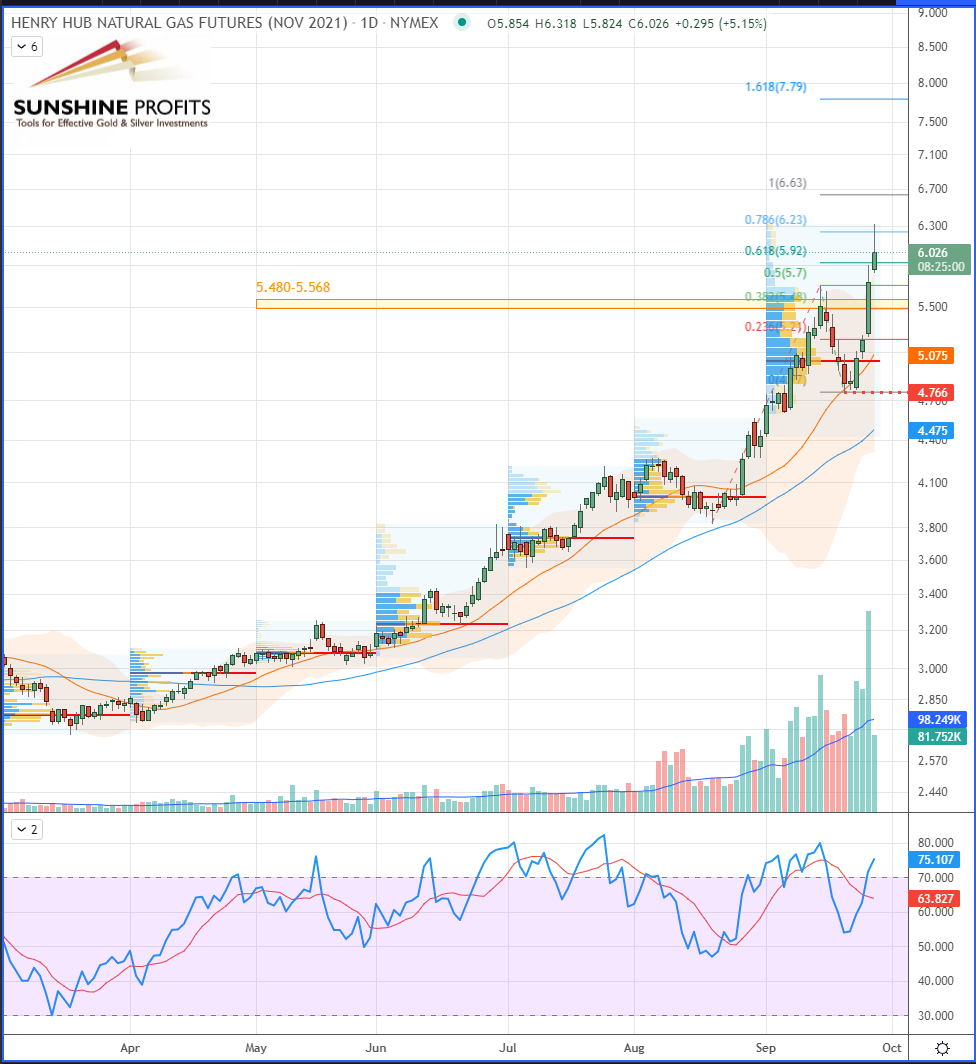Image resolution: width=976 pixels, height=1064 pixels.
Task: Click the 30.000 RSI axis value
Action: (x=935, y=1016)
